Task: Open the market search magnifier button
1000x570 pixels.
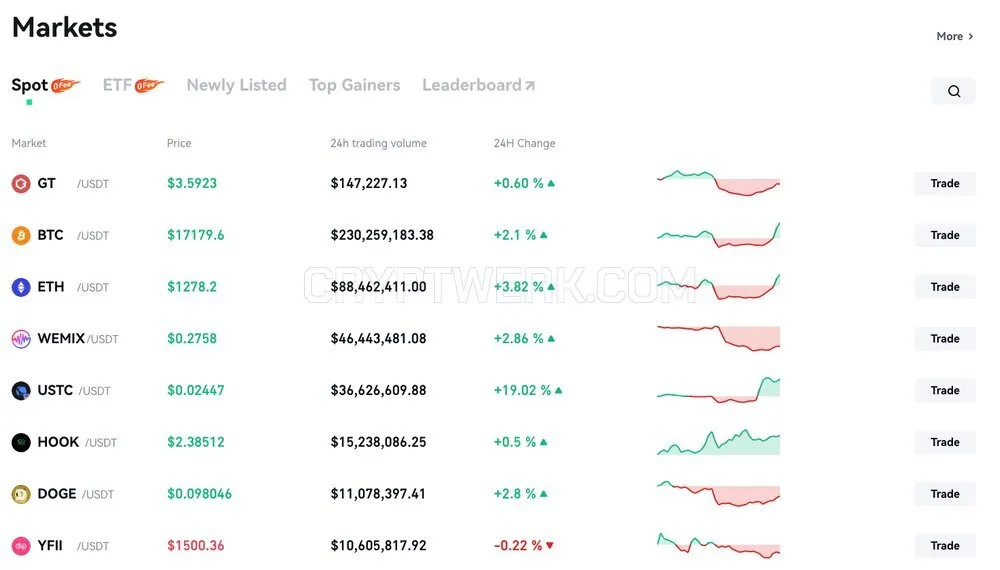Action: click(953, 91)
